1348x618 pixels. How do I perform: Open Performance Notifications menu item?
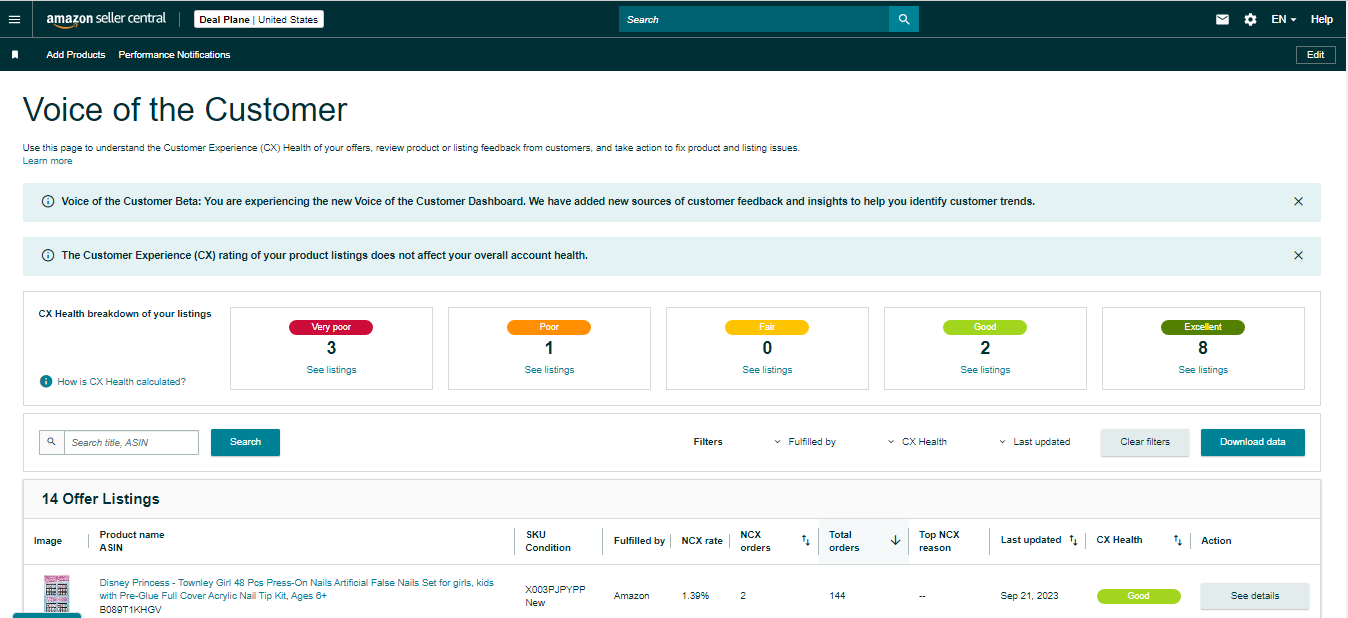[174, 55]
